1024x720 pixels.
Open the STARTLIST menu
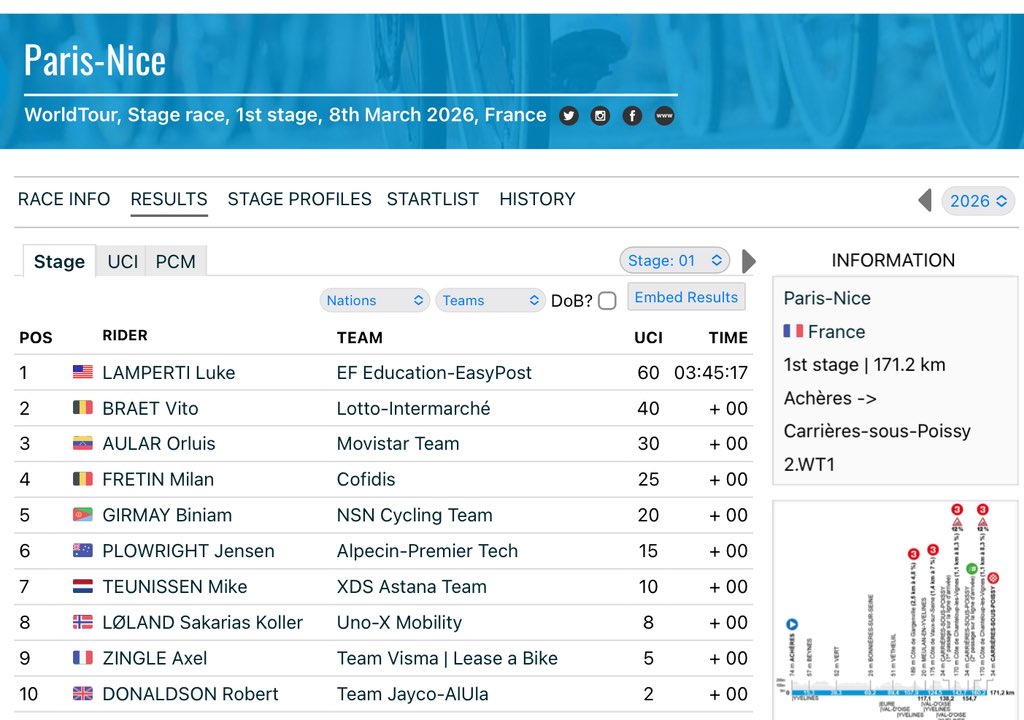433,199
